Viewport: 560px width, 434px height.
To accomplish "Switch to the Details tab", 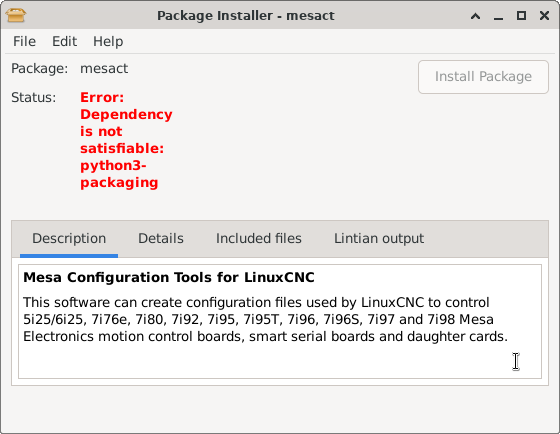I will [161, 239].
